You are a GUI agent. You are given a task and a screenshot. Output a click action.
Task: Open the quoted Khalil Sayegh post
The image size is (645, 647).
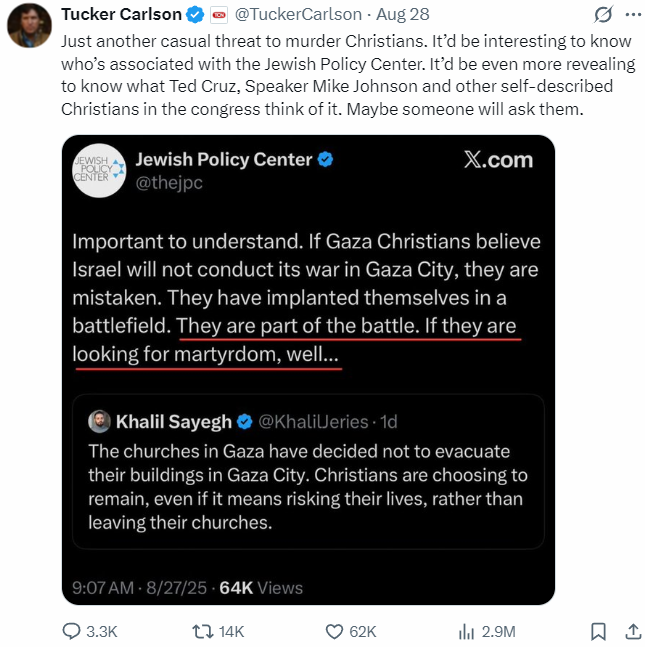tap(308, 485)
